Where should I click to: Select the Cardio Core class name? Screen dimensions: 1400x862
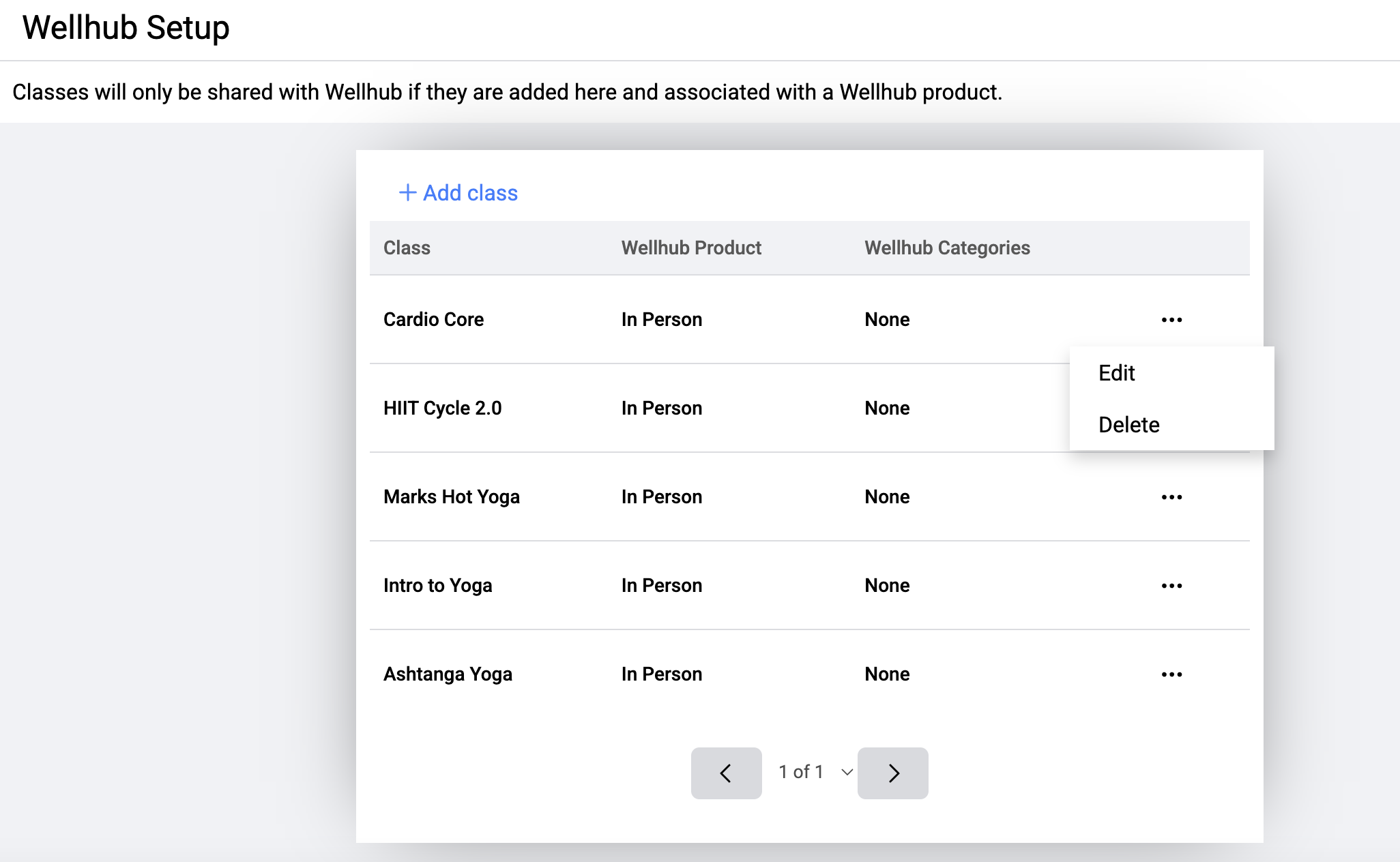point(433,319)
